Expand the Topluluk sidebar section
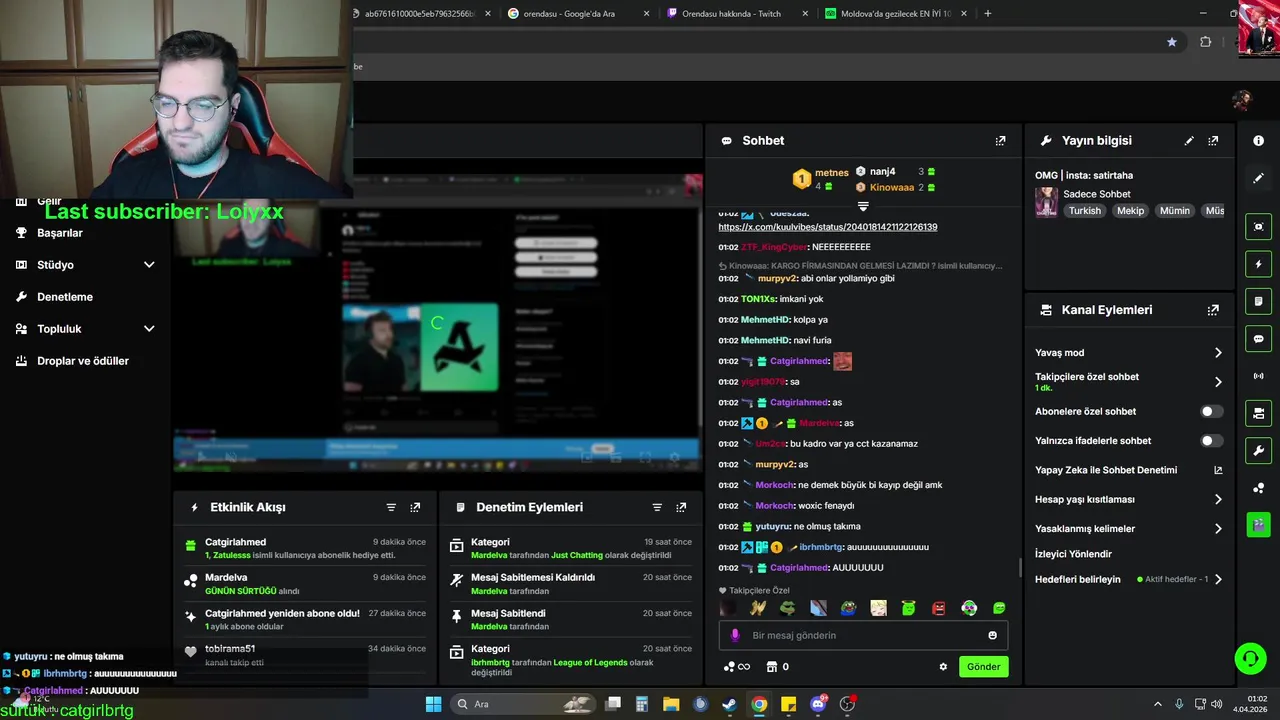The height and width of the screenshot is (720, 1280). point(149,329)
